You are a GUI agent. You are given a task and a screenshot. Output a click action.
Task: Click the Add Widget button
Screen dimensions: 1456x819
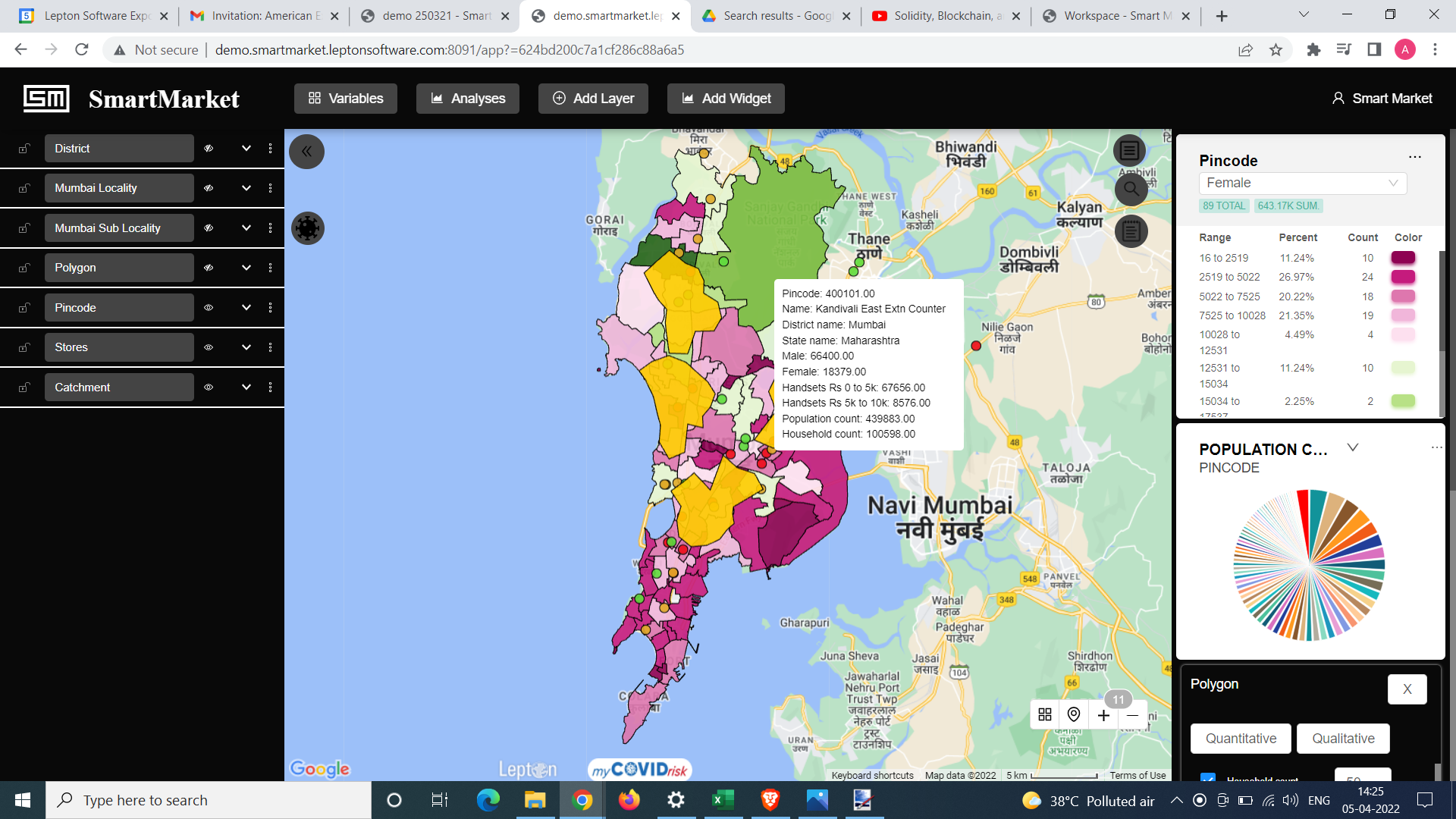pyautogui.click(x=726, y=99)
